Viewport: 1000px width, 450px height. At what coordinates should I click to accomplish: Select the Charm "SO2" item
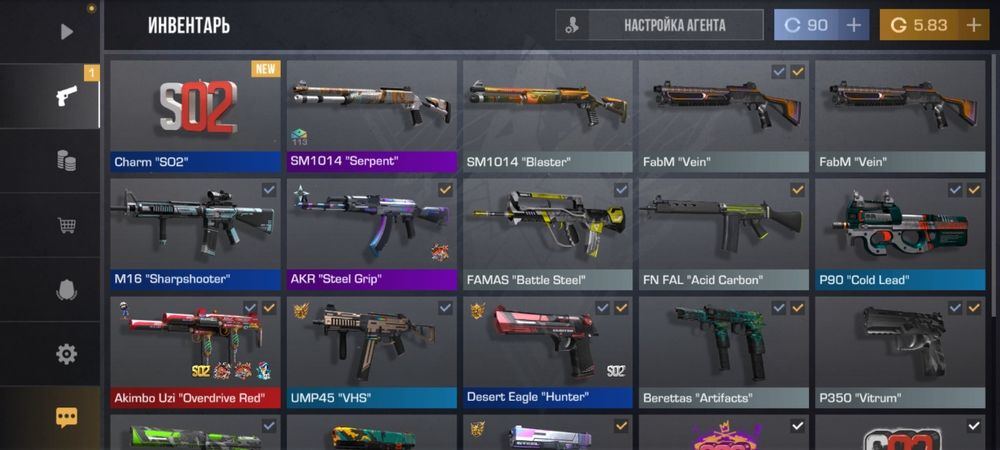click(195, 117)
